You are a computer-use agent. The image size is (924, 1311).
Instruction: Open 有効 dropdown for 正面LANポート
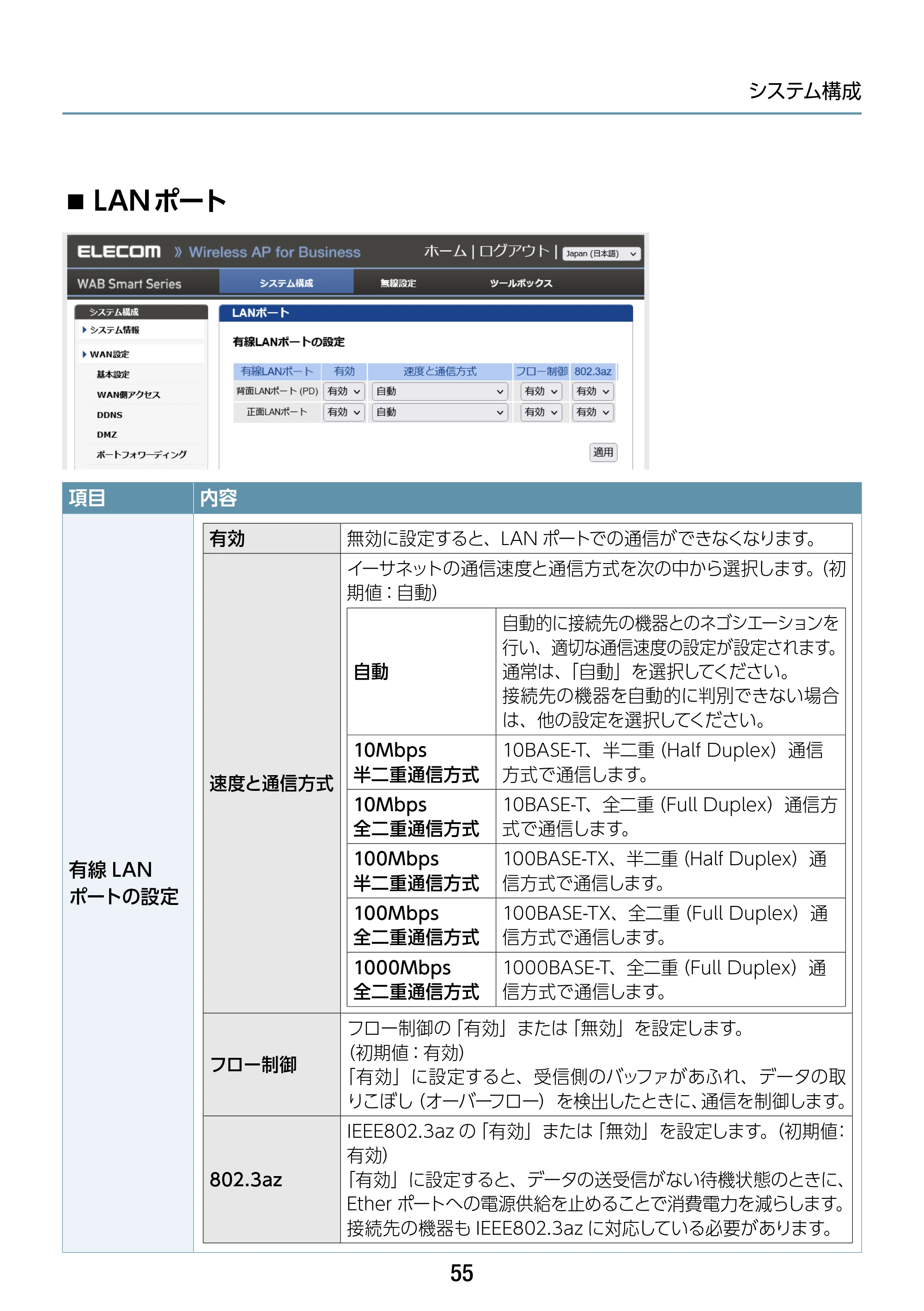(344, 412)
